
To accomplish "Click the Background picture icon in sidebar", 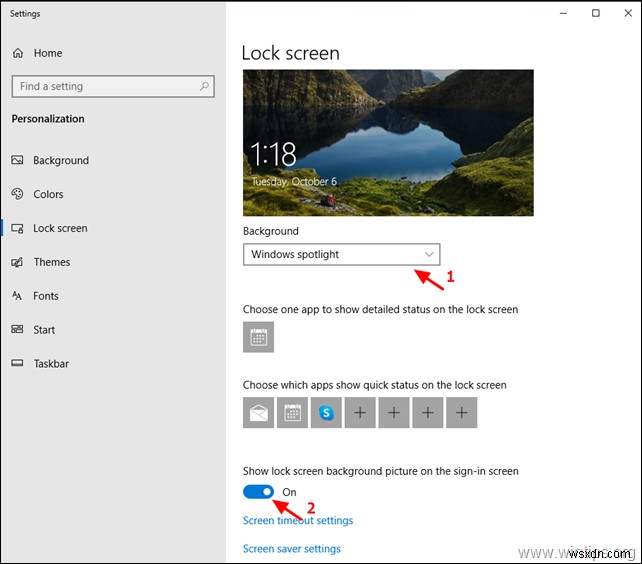I will pos(17,160).
